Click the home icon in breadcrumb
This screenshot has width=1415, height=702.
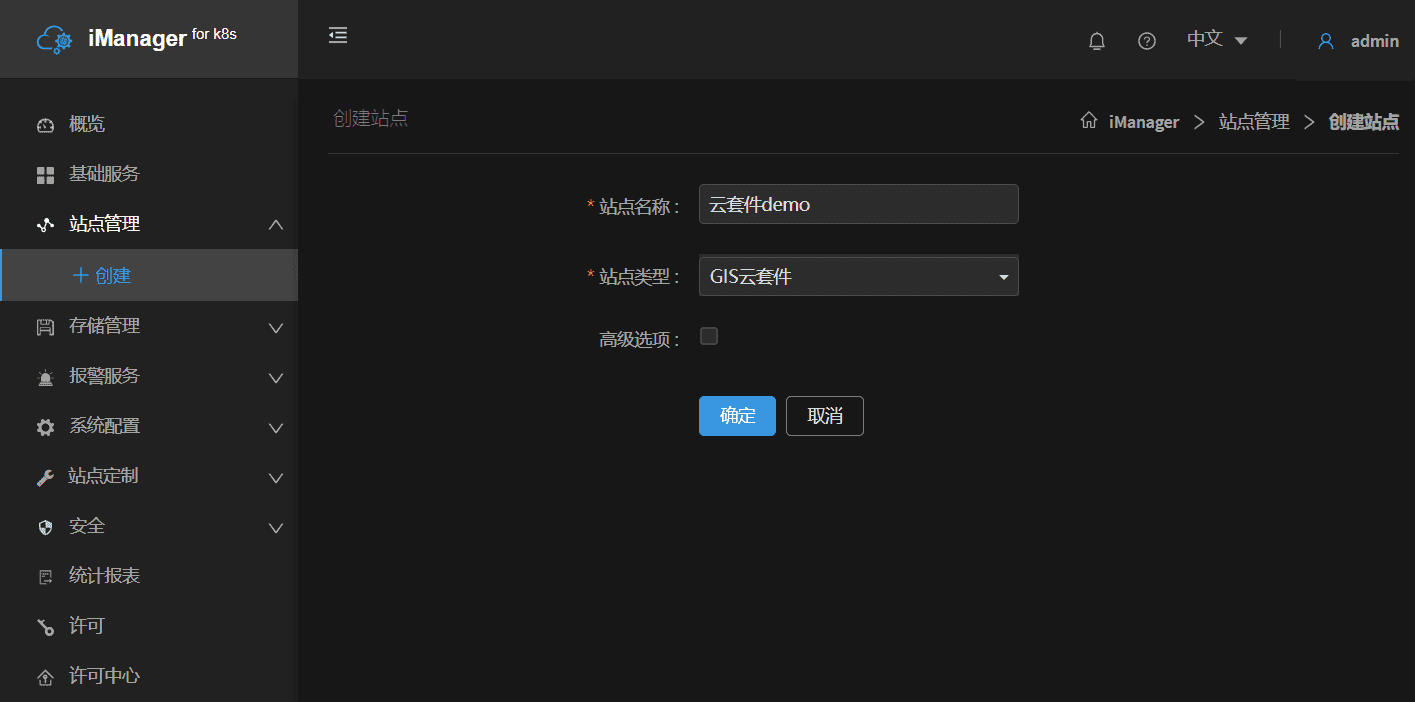pos(1089,121)
